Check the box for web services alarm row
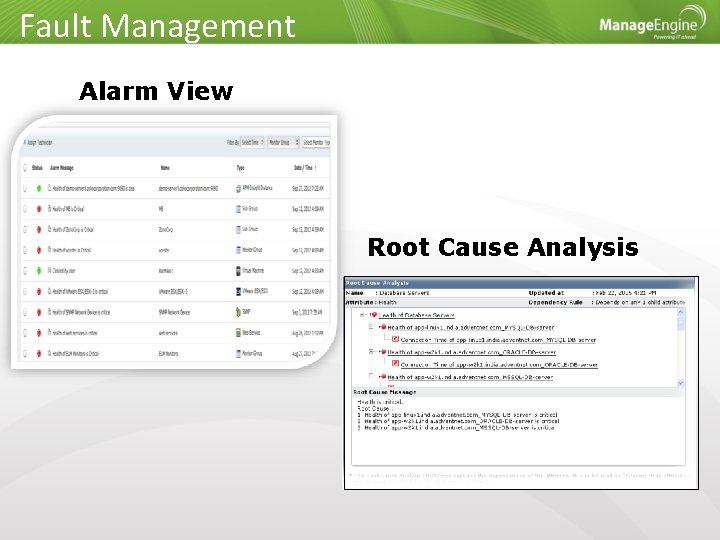The image size is (720, 540). [x=25, y=332]
